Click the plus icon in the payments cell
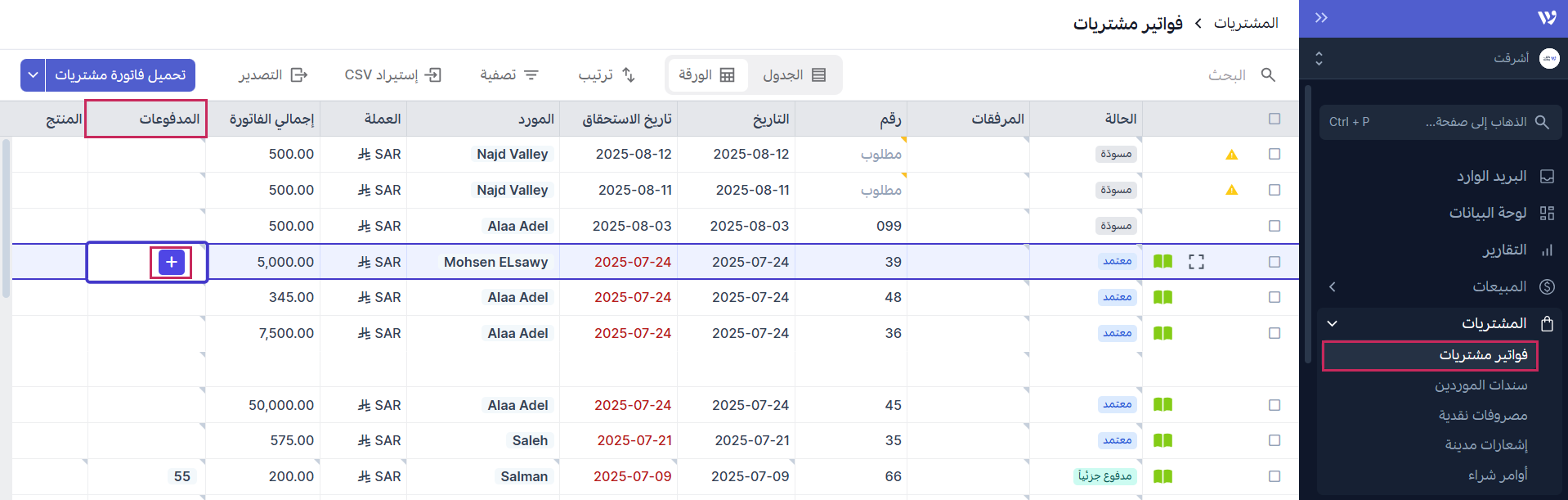Screen dimensions: 1568x500 click(171, 262)
